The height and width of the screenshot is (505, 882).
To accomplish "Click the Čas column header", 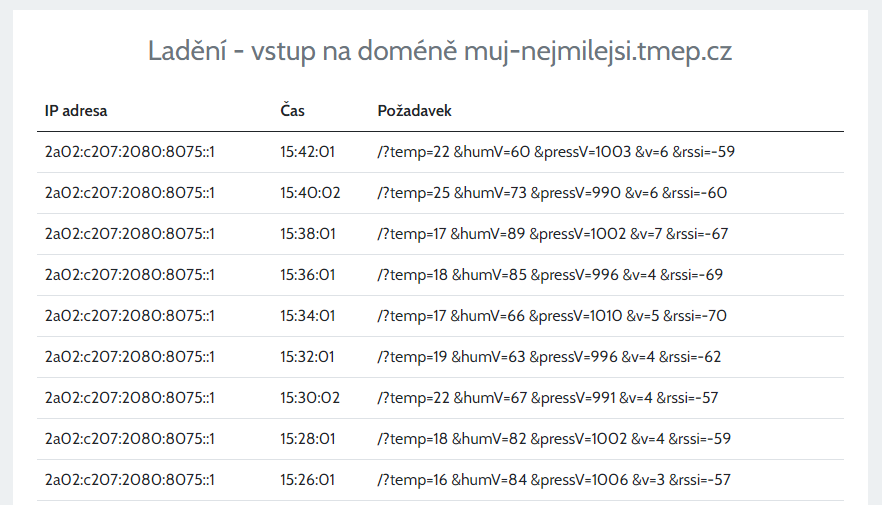I will click(292, 110).
